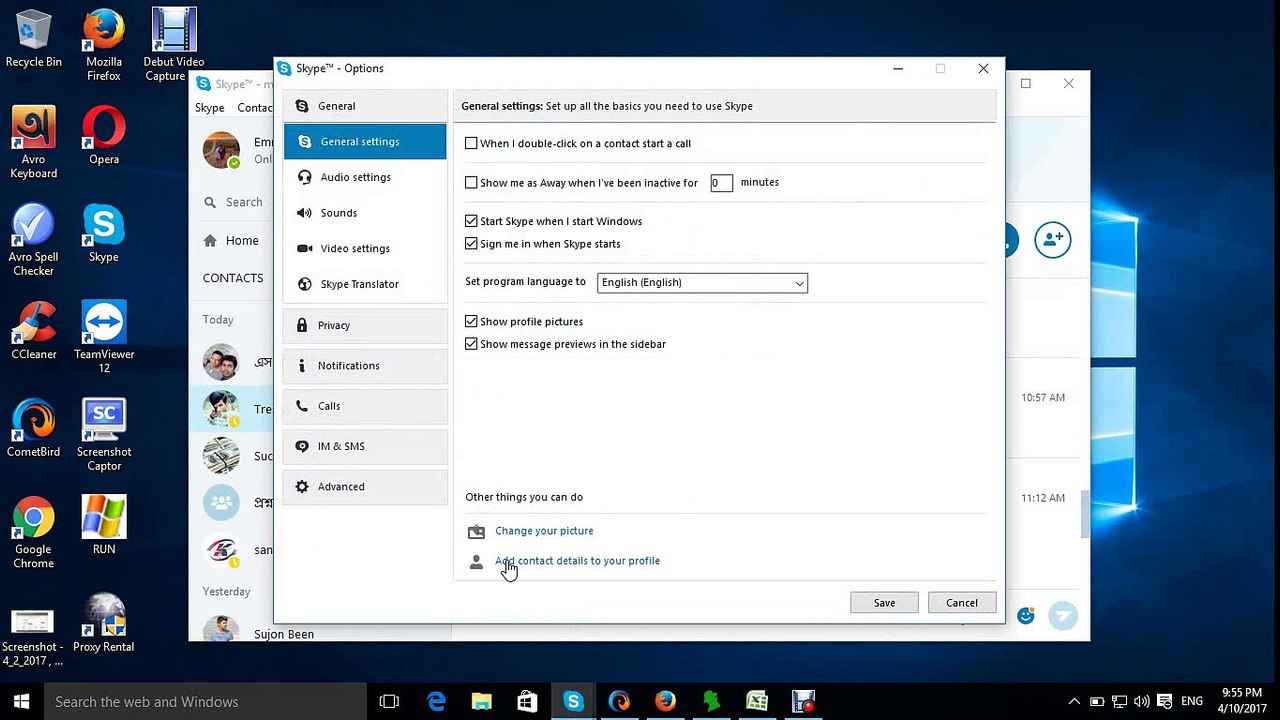1280x720 pixels.
Task: Open the Windows Store from the taskbar
Action: click(527, 702)
